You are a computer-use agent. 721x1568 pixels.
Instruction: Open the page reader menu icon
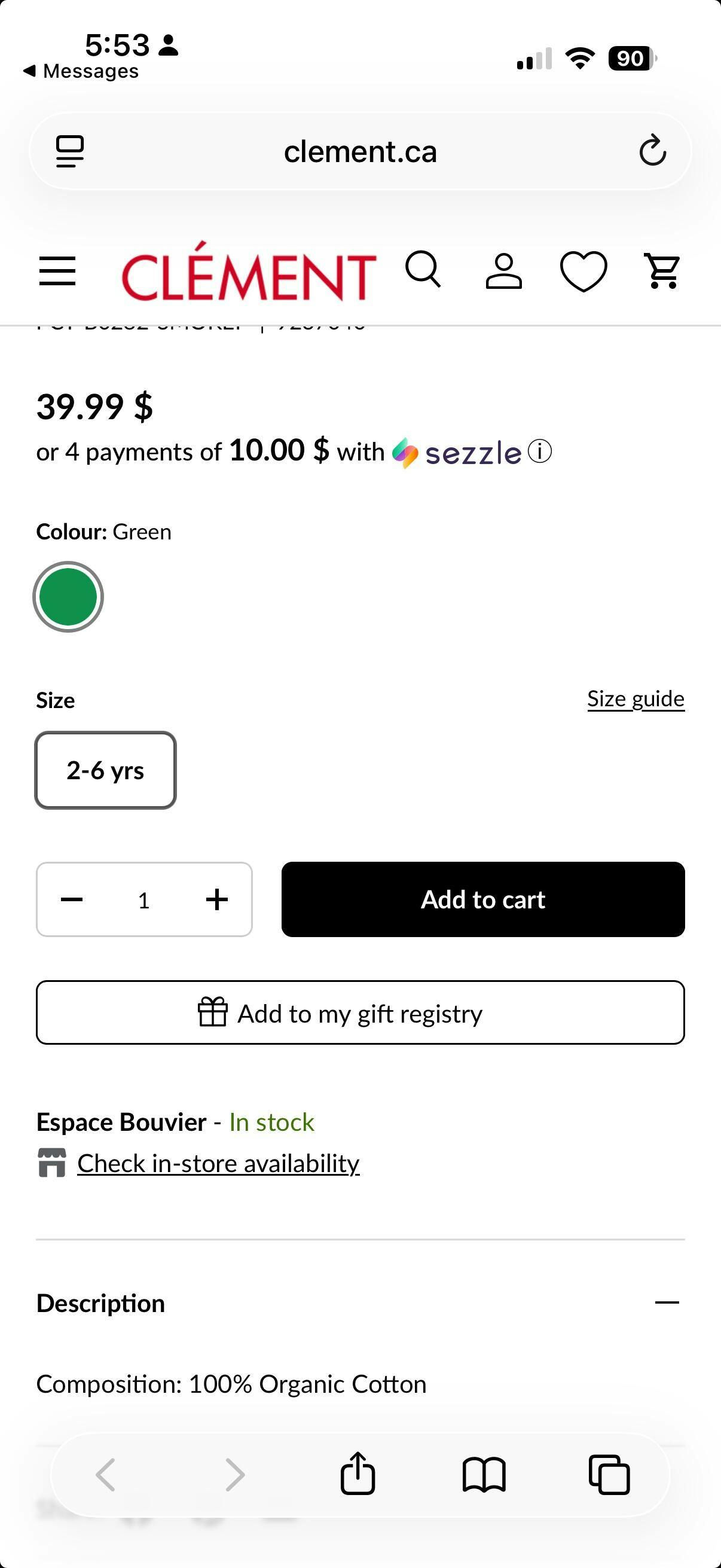(70, 151)
